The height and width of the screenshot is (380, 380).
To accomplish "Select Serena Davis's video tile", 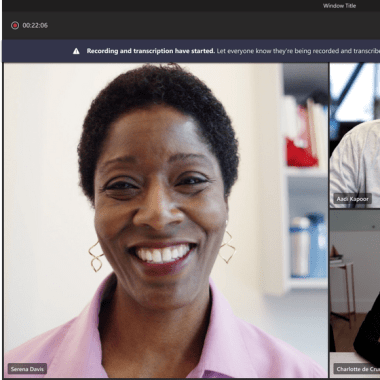I will [x=166, y=220].
